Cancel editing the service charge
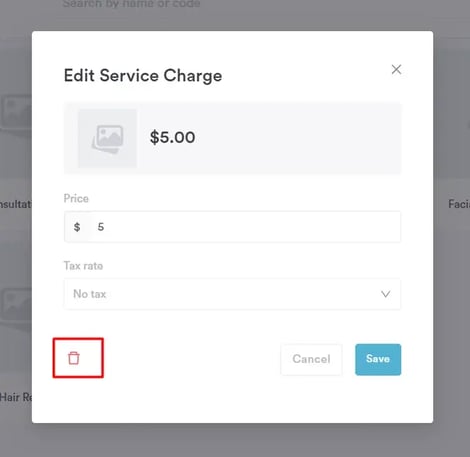 point(311,359)
